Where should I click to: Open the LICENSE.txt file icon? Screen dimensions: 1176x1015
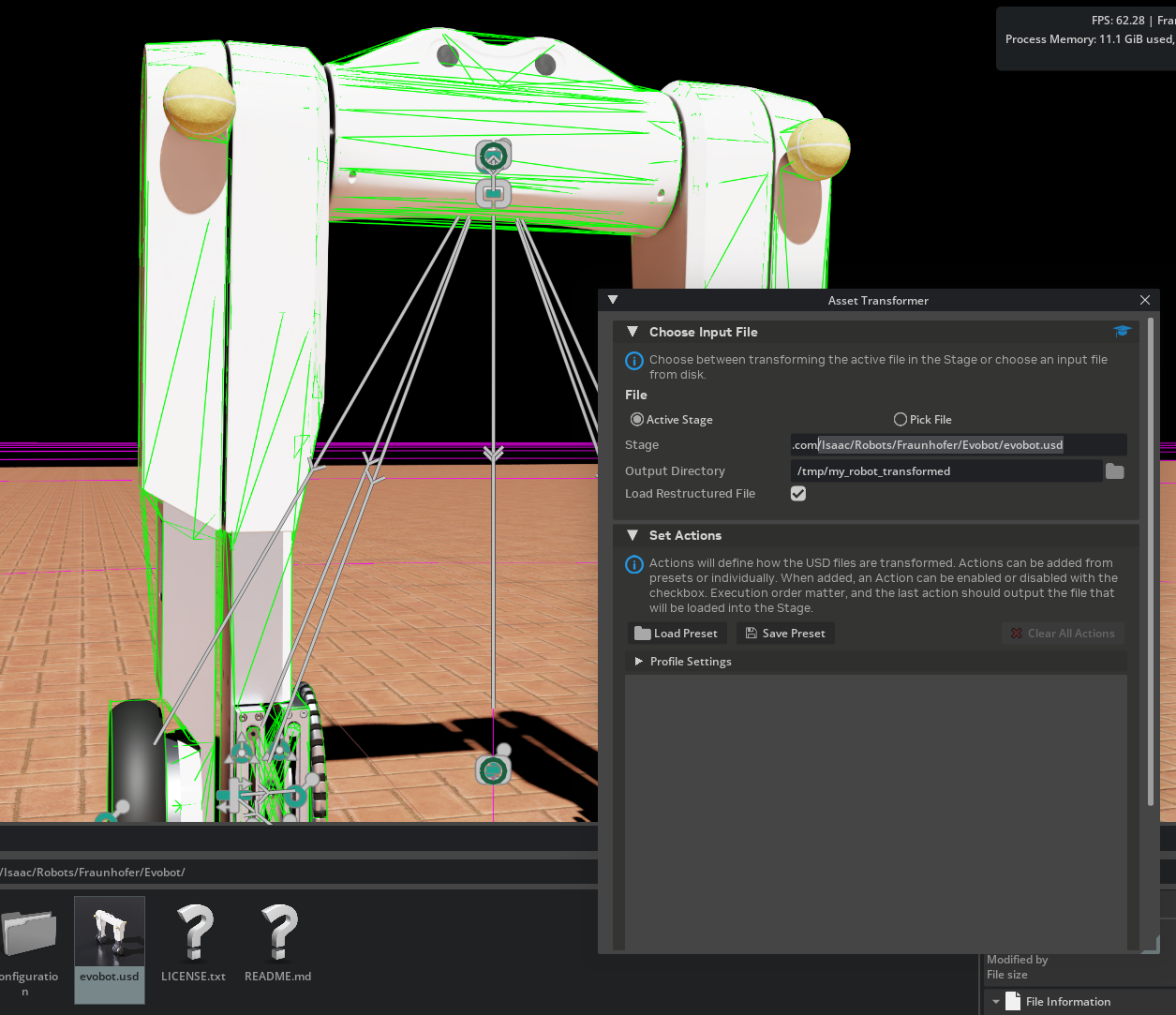coord(194,933)
